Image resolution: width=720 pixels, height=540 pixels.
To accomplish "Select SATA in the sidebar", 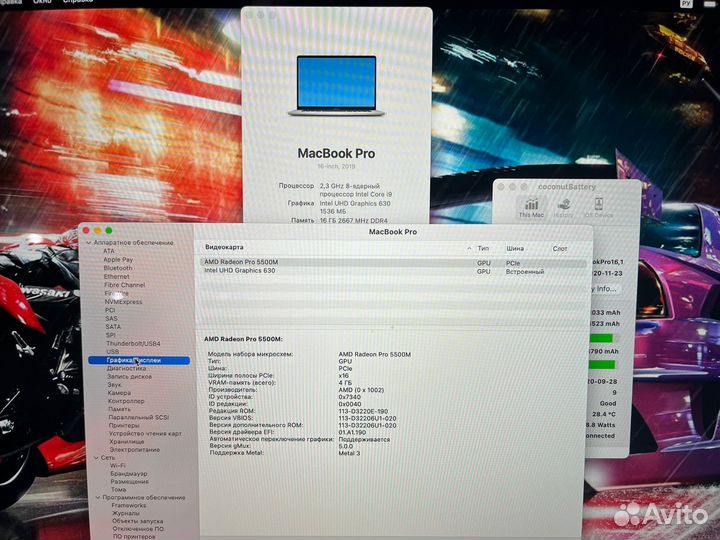I will click(x=113, y=327).
